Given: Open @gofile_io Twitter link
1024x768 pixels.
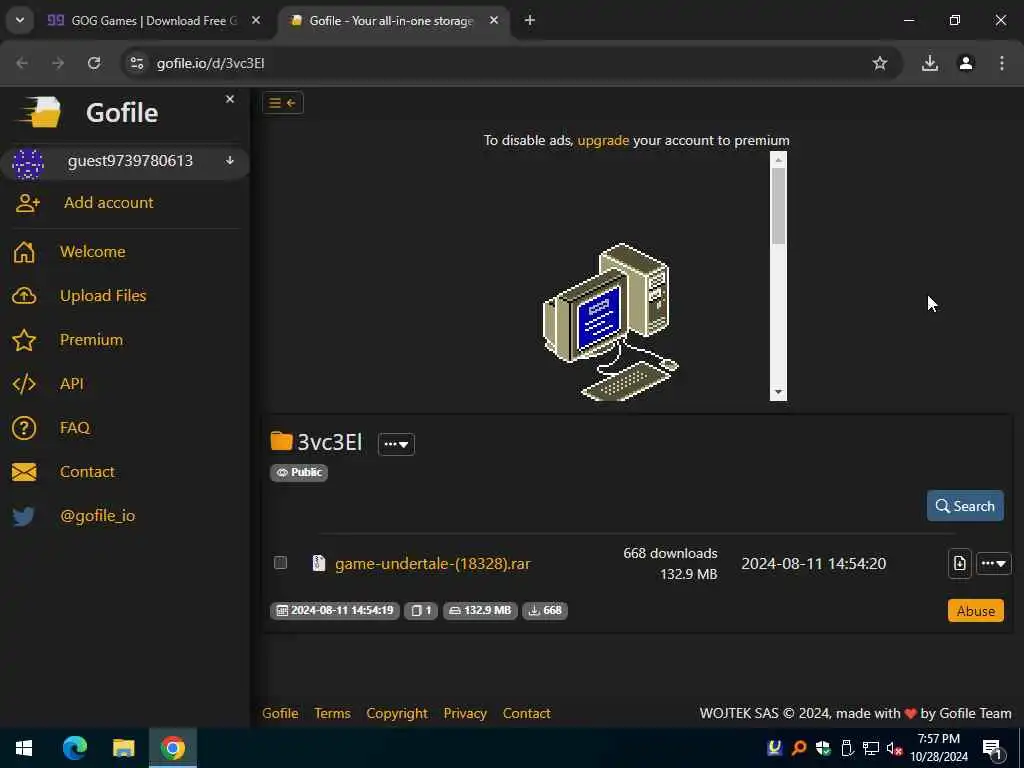Looking at the screenshot, I should click(97, 516).
